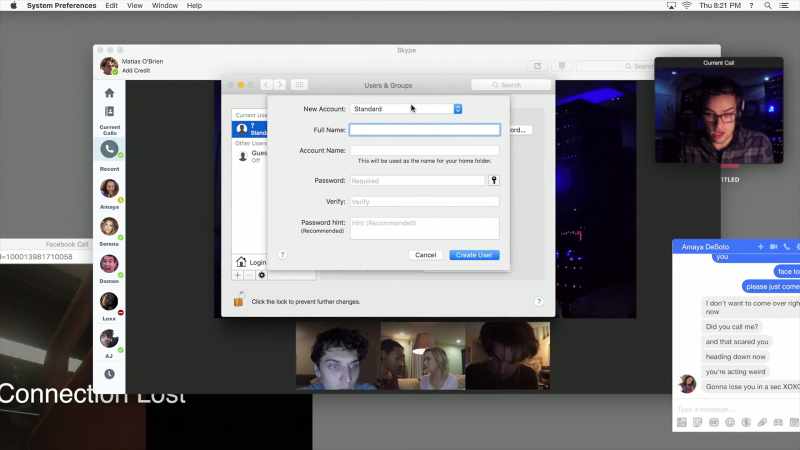Viewport: 800px width, 450px height.
Task: Select the Current Calls phone icon
Action: (109, 149)
